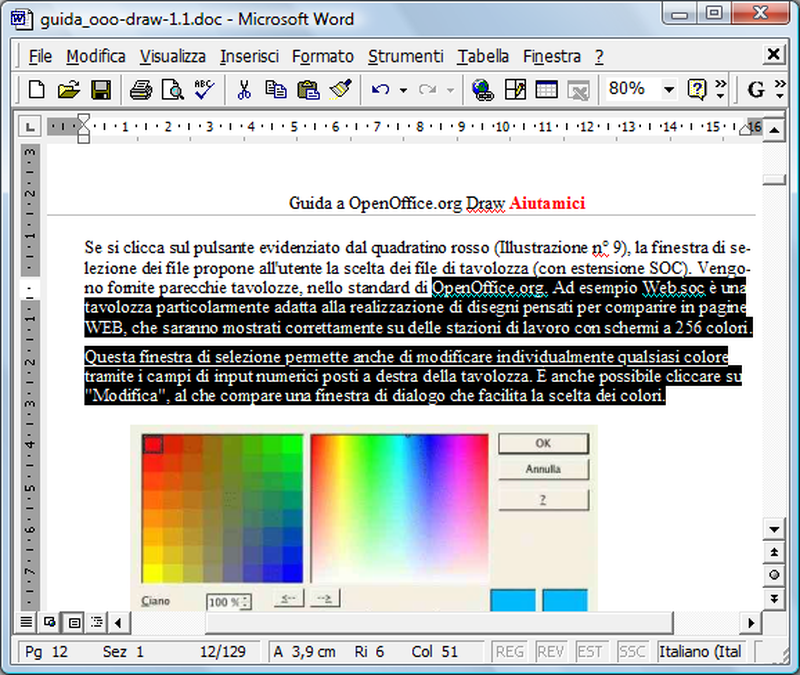800x675 pixels.
Task: Toggle SSC overtype mode indicator
Action: (632, 652)
